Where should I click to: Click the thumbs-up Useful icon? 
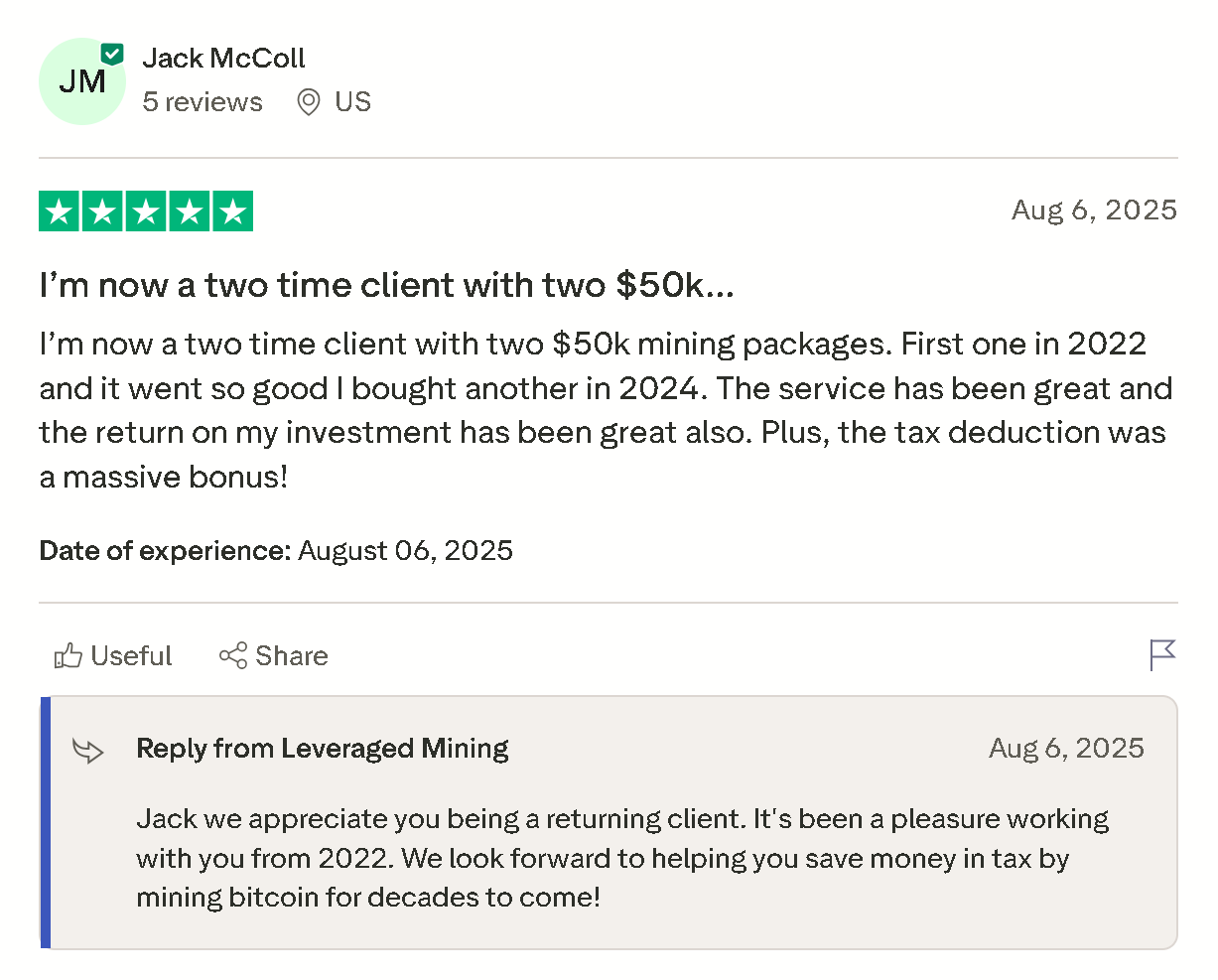(68, 656)
